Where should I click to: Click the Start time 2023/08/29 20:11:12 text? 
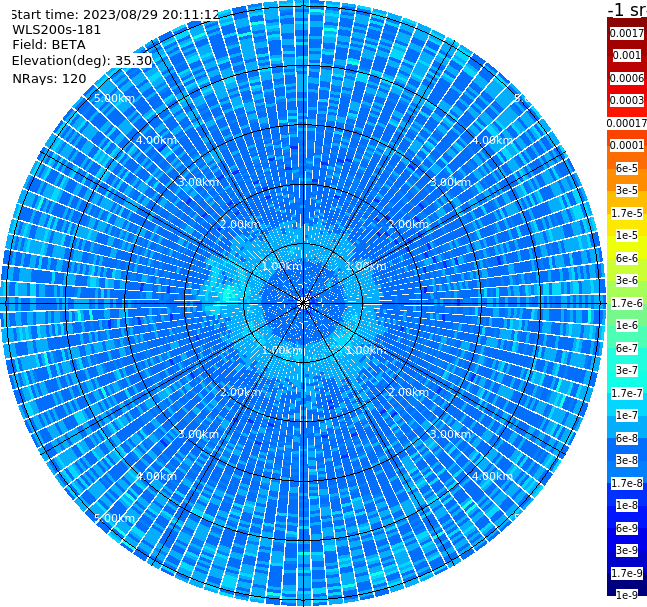coord(115,15)
